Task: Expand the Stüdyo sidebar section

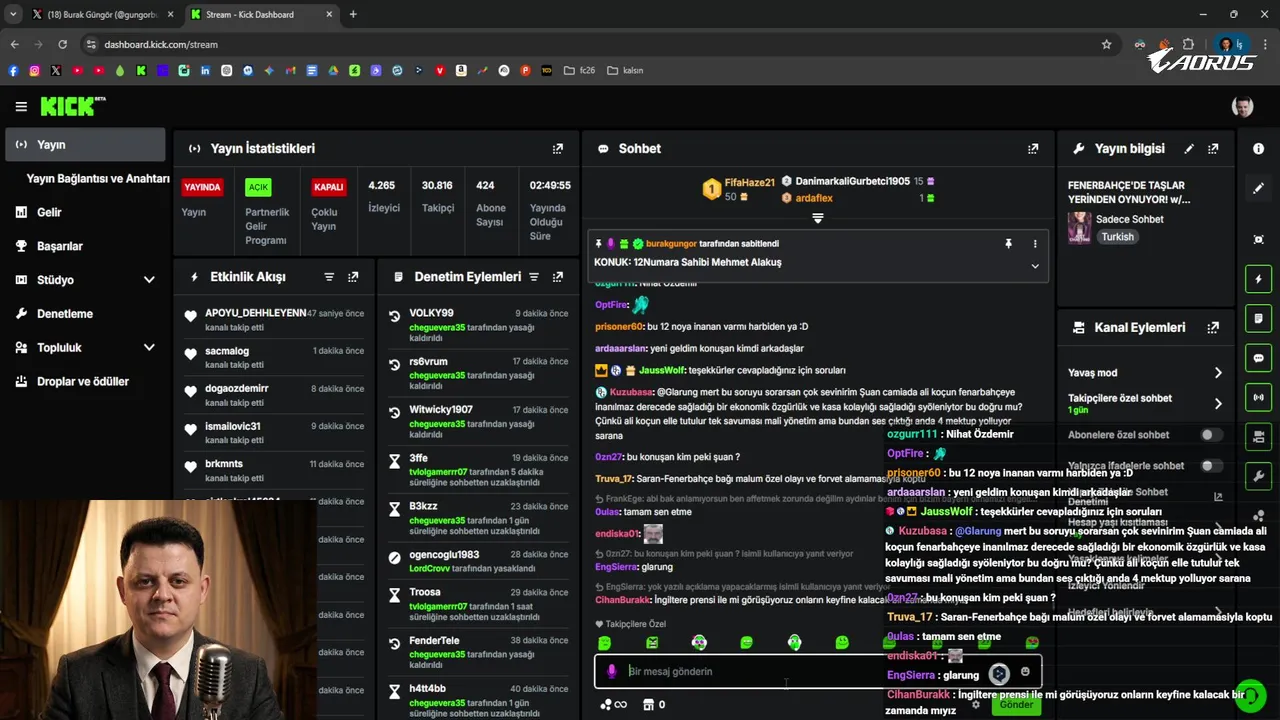Action: [149, 280]
